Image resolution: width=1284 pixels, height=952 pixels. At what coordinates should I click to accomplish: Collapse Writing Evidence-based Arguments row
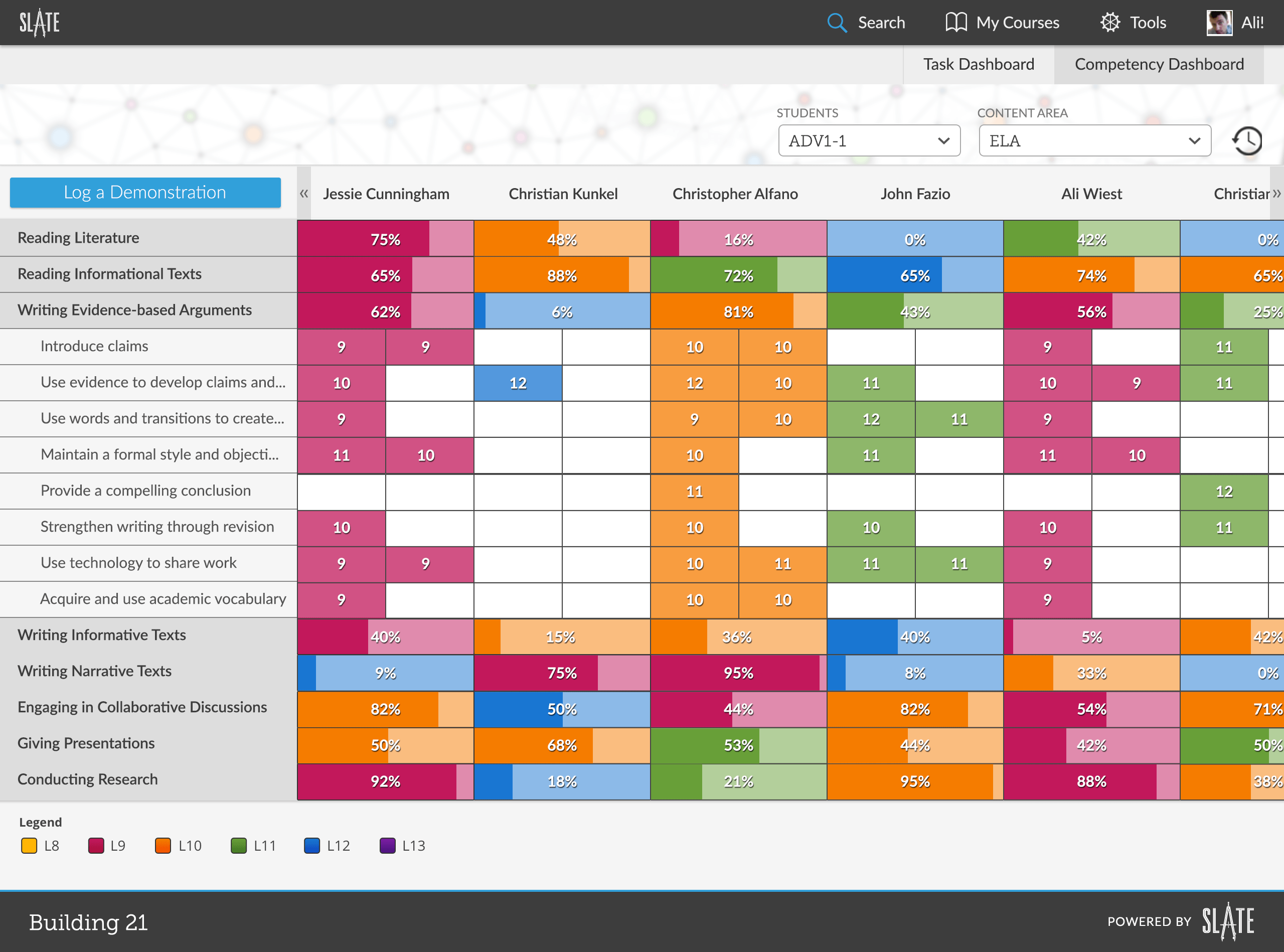(x=148, y=310)
